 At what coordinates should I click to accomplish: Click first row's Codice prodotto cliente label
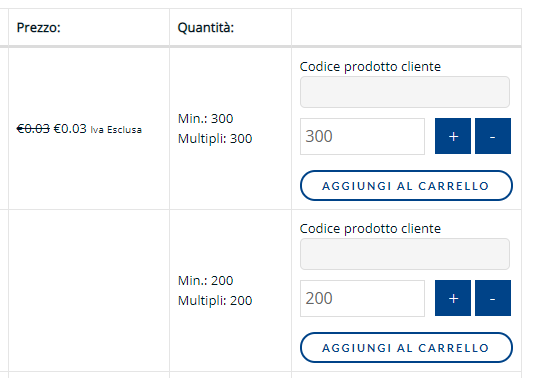370,67
